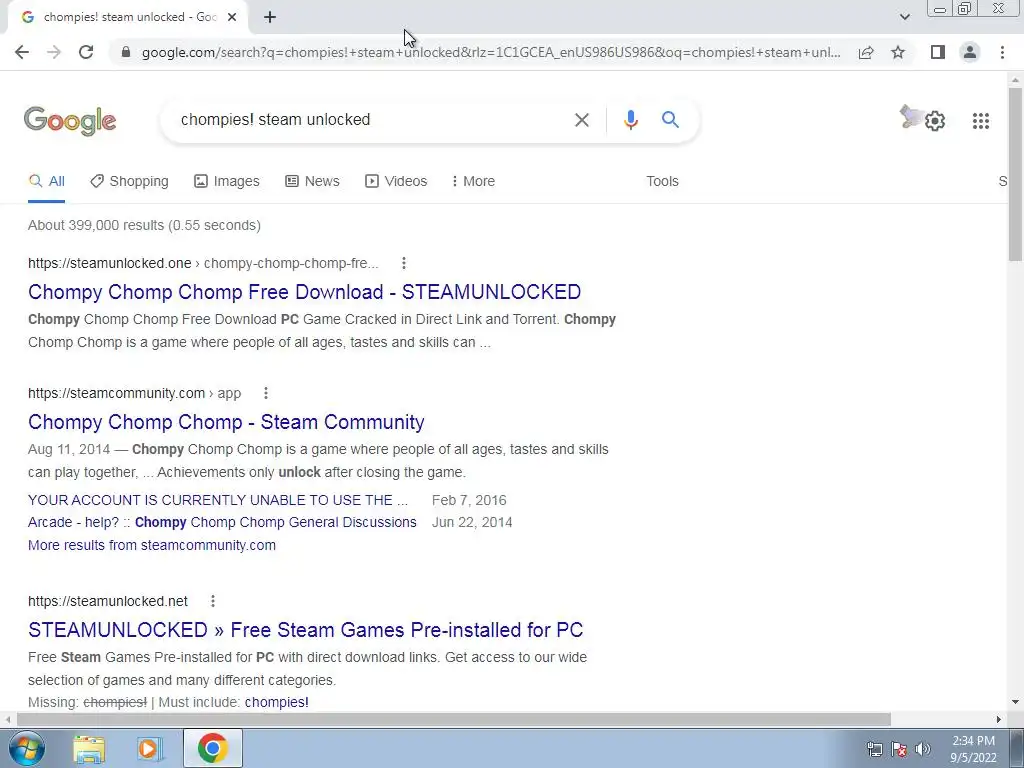
Task: Close the chompies! steam unlocked tab
Action: point(232,18)
